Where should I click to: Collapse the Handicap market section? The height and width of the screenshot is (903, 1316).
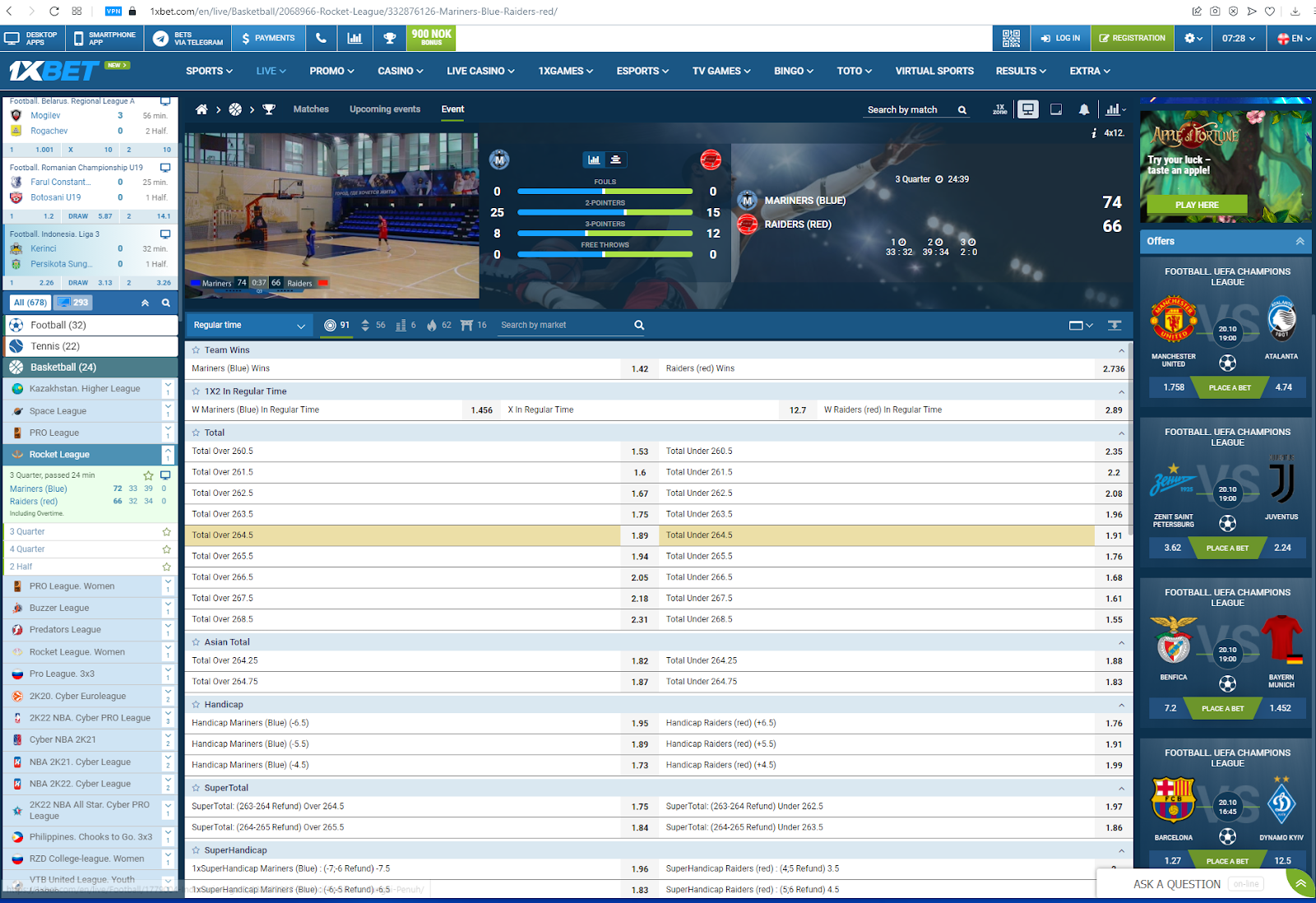pos(1121,705)
